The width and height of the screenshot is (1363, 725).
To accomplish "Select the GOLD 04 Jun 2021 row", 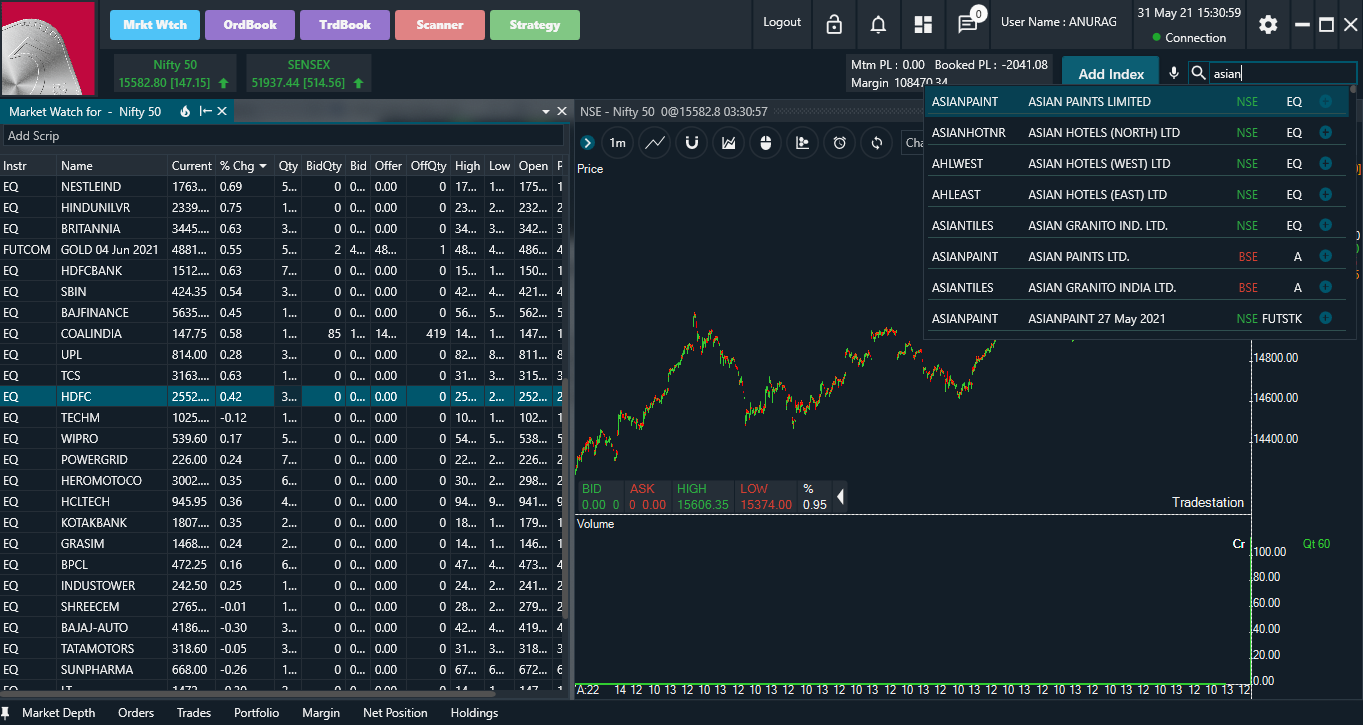I will click(x=282, y=250).
